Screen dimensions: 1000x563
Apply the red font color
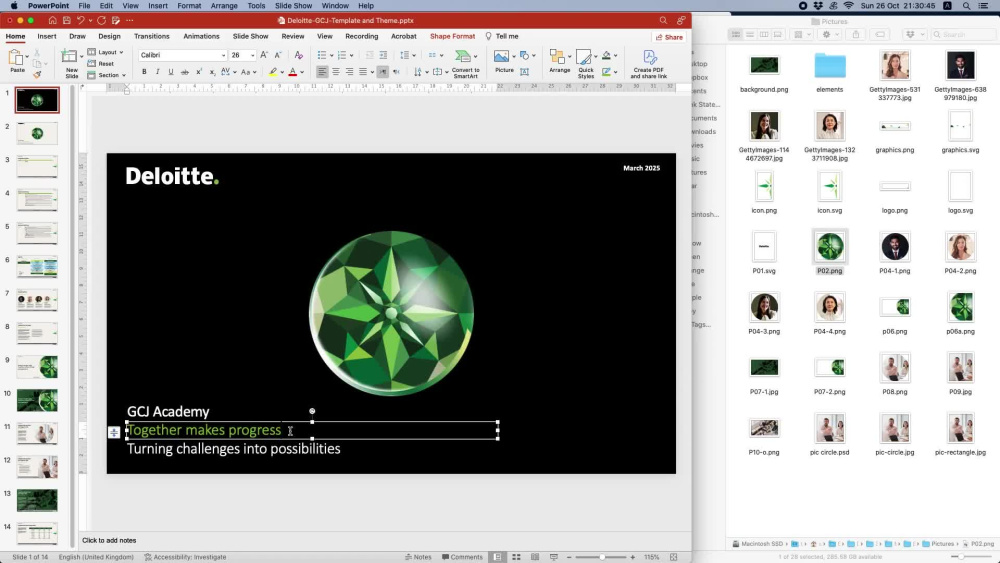293,72
